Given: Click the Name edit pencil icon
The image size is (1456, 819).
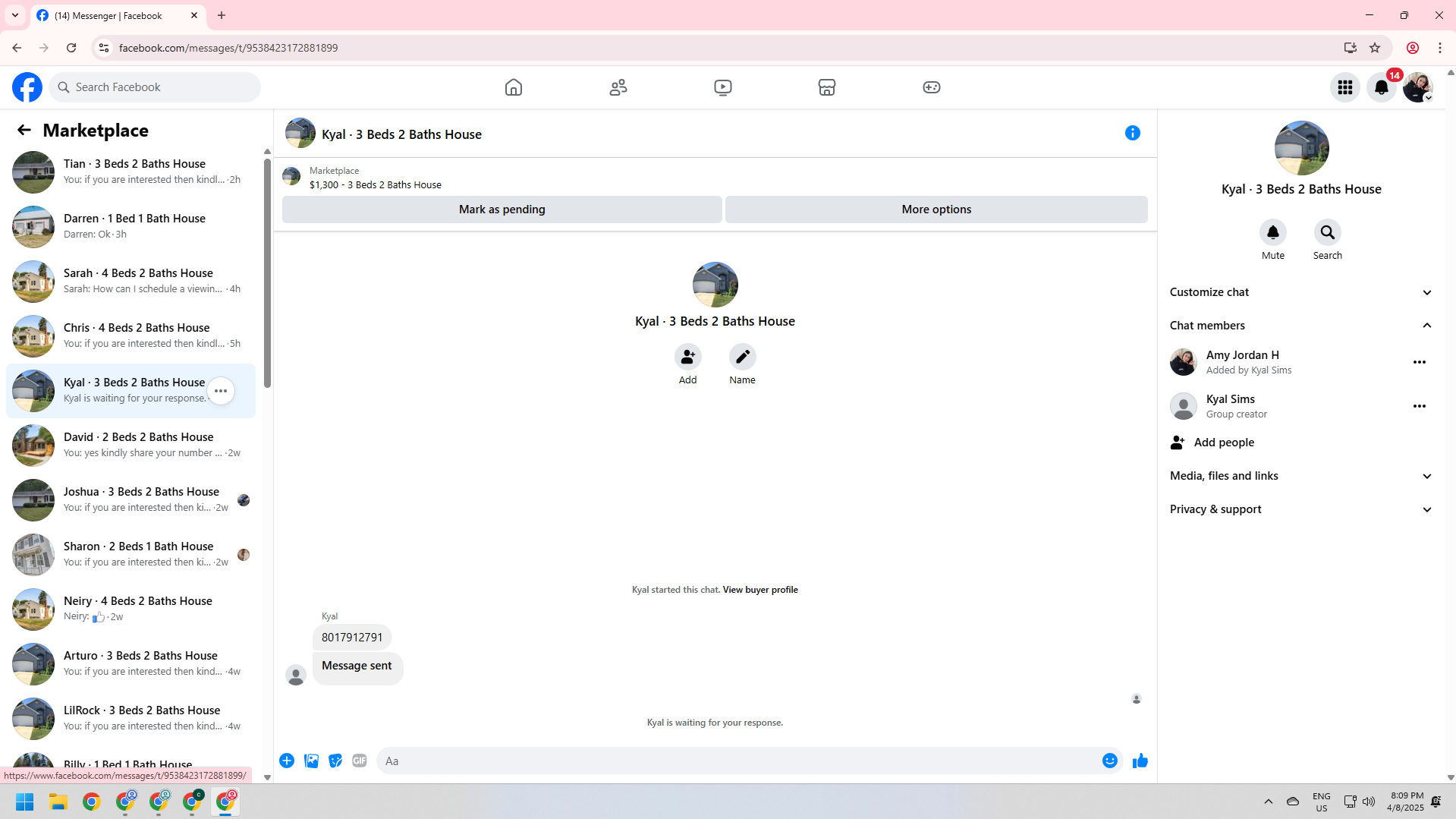Looking at the screenshot, I should click(743, 357).
